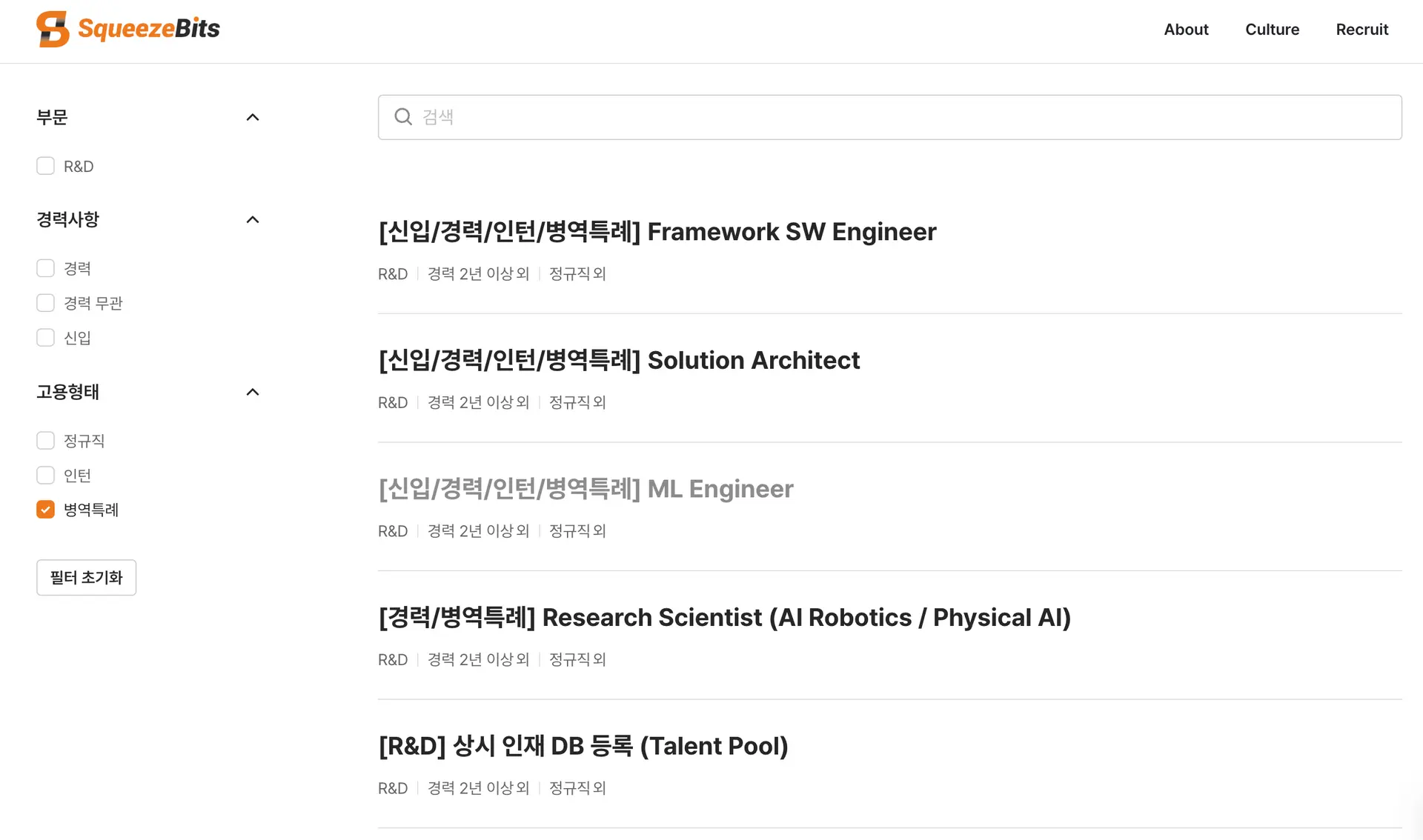1423x840 pixels.
Task: Collapse the 고용형태 filter section
Action: coord(253,392)
